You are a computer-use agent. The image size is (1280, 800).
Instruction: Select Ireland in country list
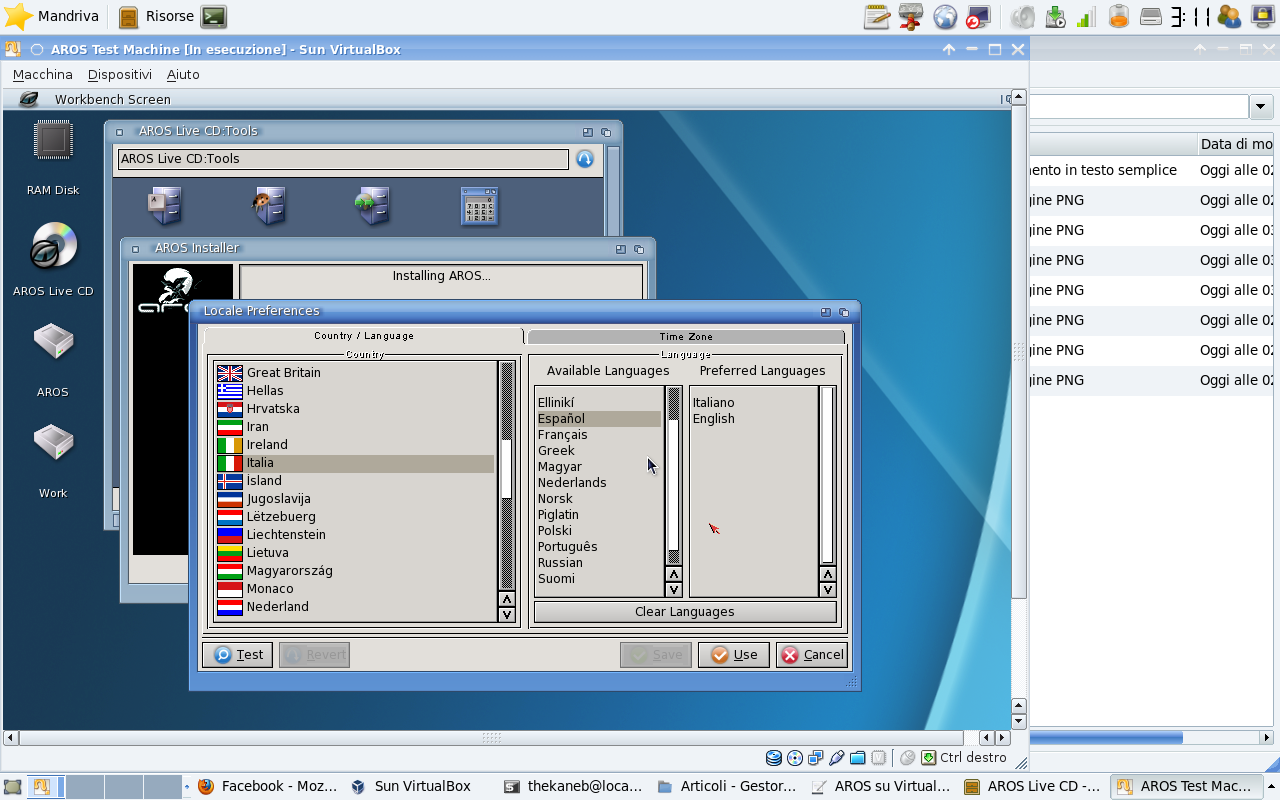tap(355, 445)
